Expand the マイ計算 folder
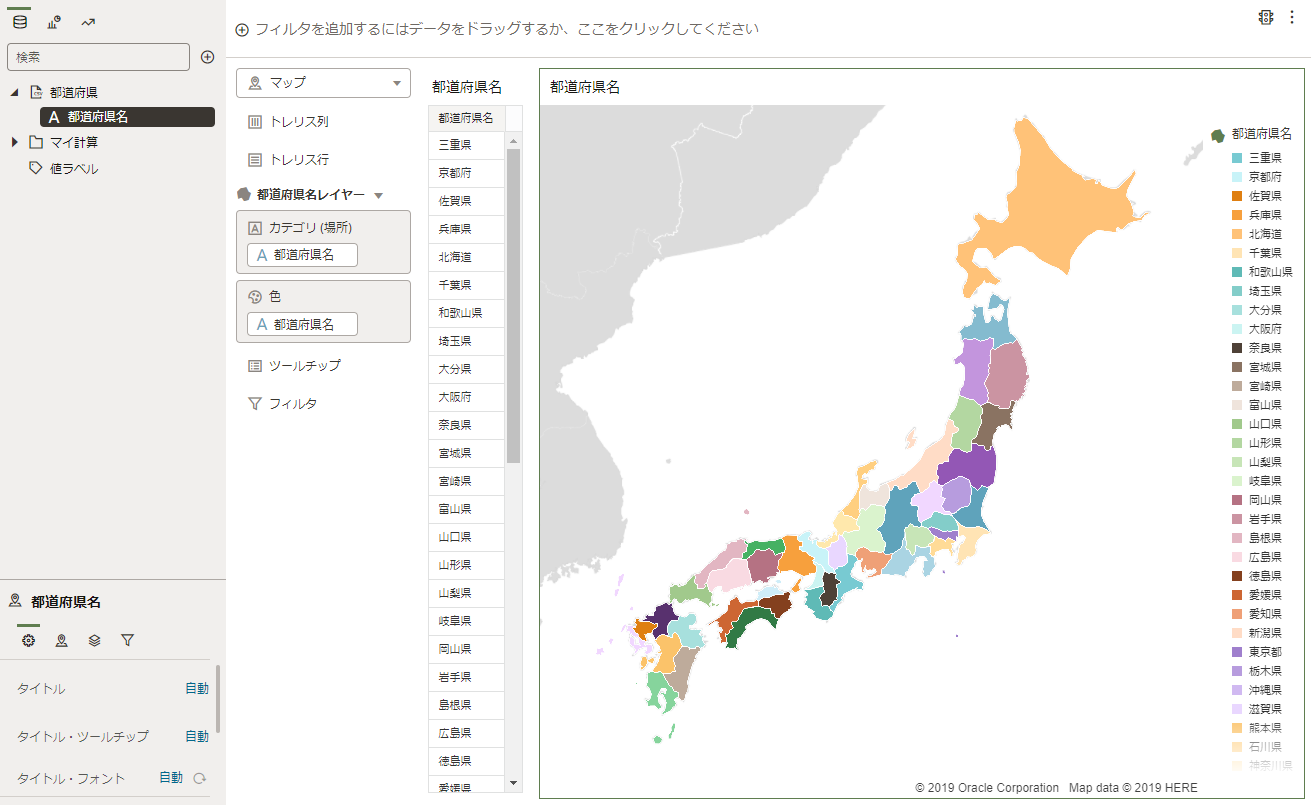This screenshot has width=1311, height=805. (14, 142)
